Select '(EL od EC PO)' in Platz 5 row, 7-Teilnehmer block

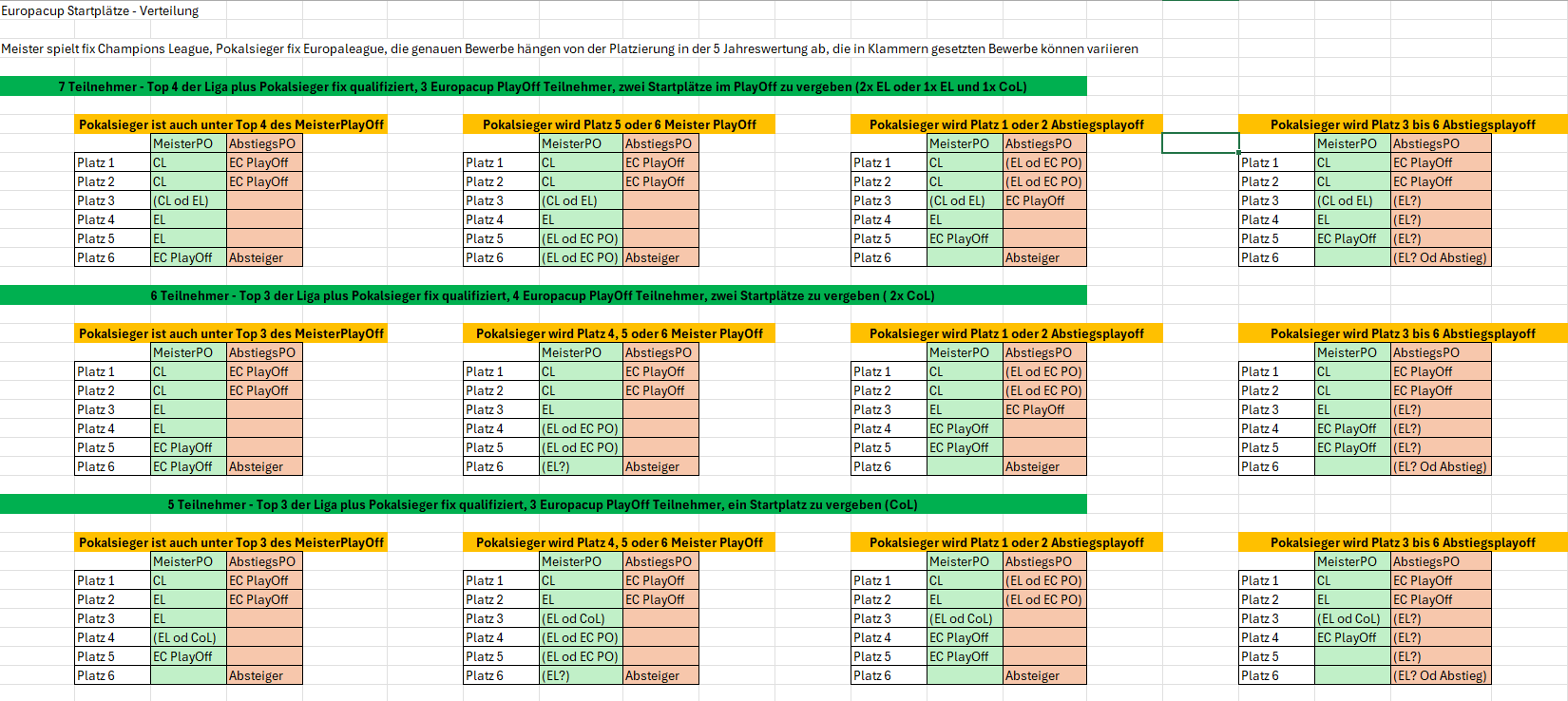tap(581, 238)
